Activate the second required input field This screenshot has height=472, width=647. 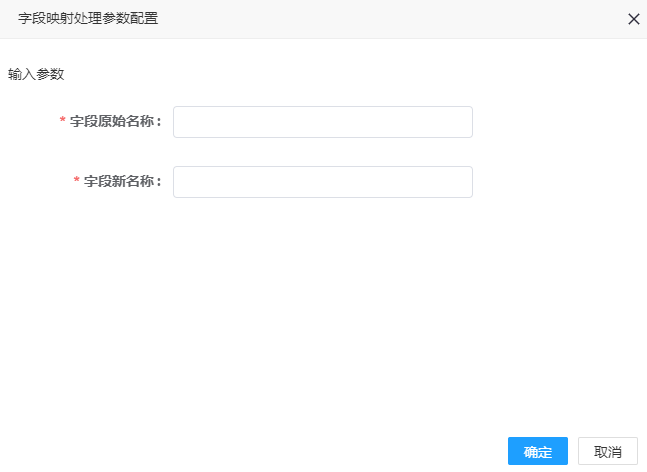[x=323, y=182]
